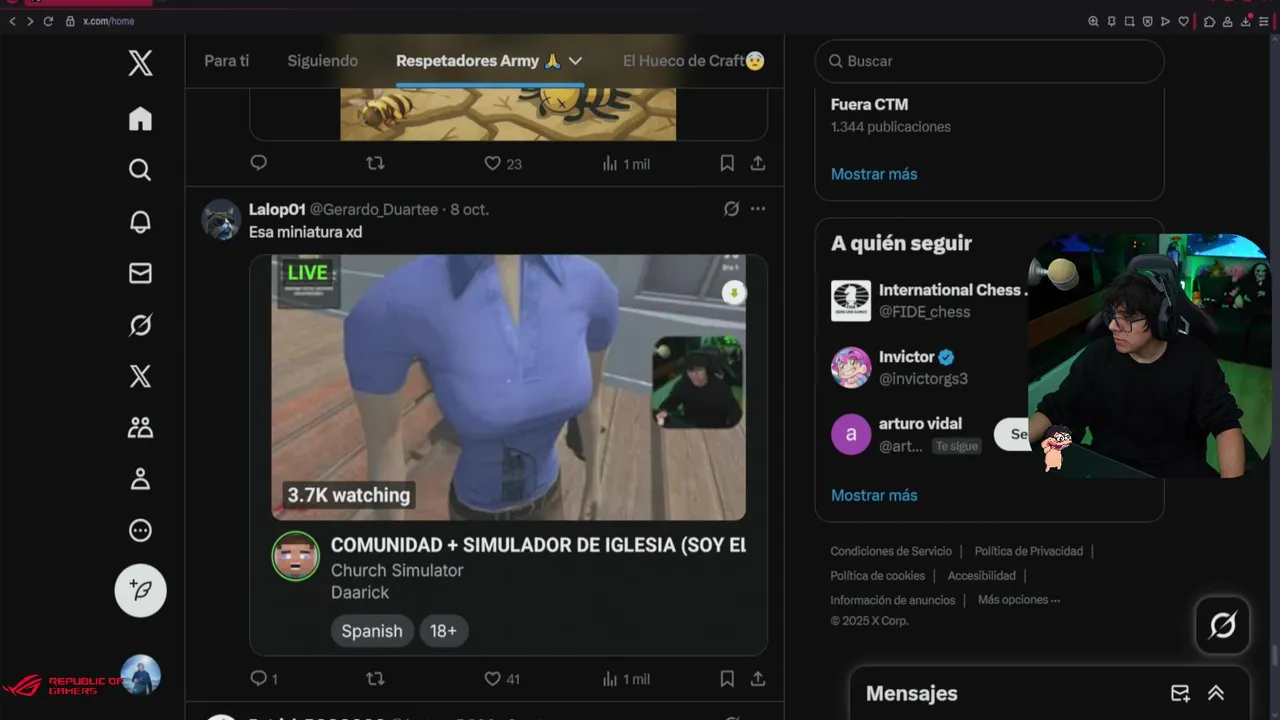
Task: Open the X logo home icon
Action: click(140, 63)
